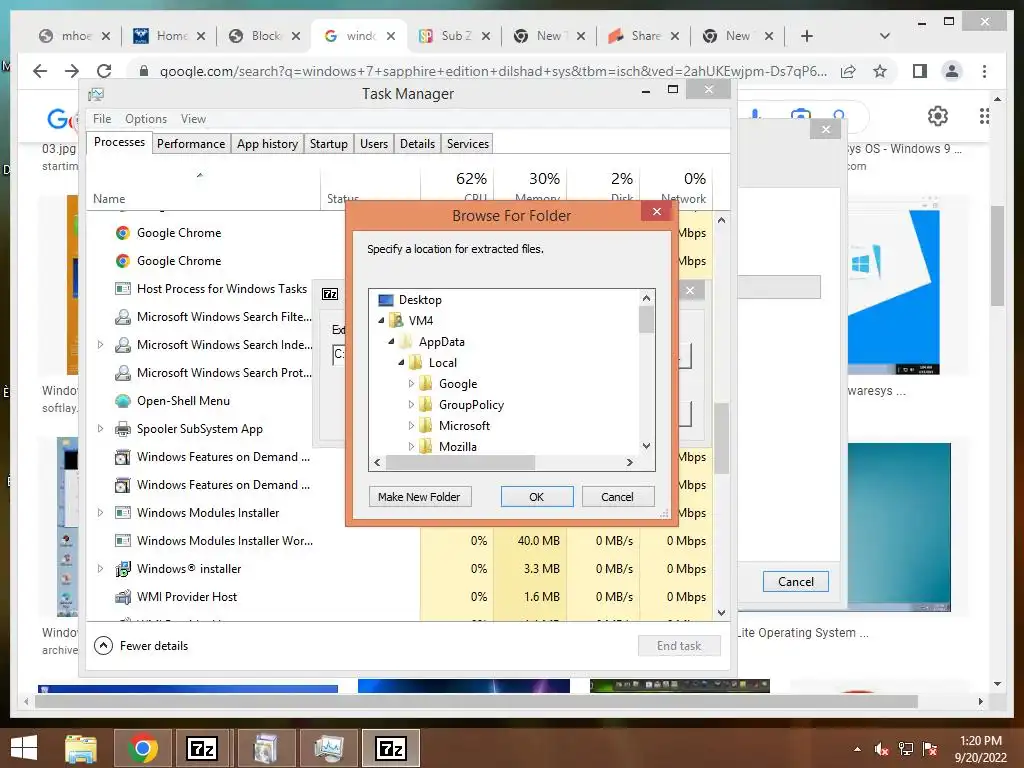Select the GroupPolicy folder
1024x768 pixels.
pos(471,405)
